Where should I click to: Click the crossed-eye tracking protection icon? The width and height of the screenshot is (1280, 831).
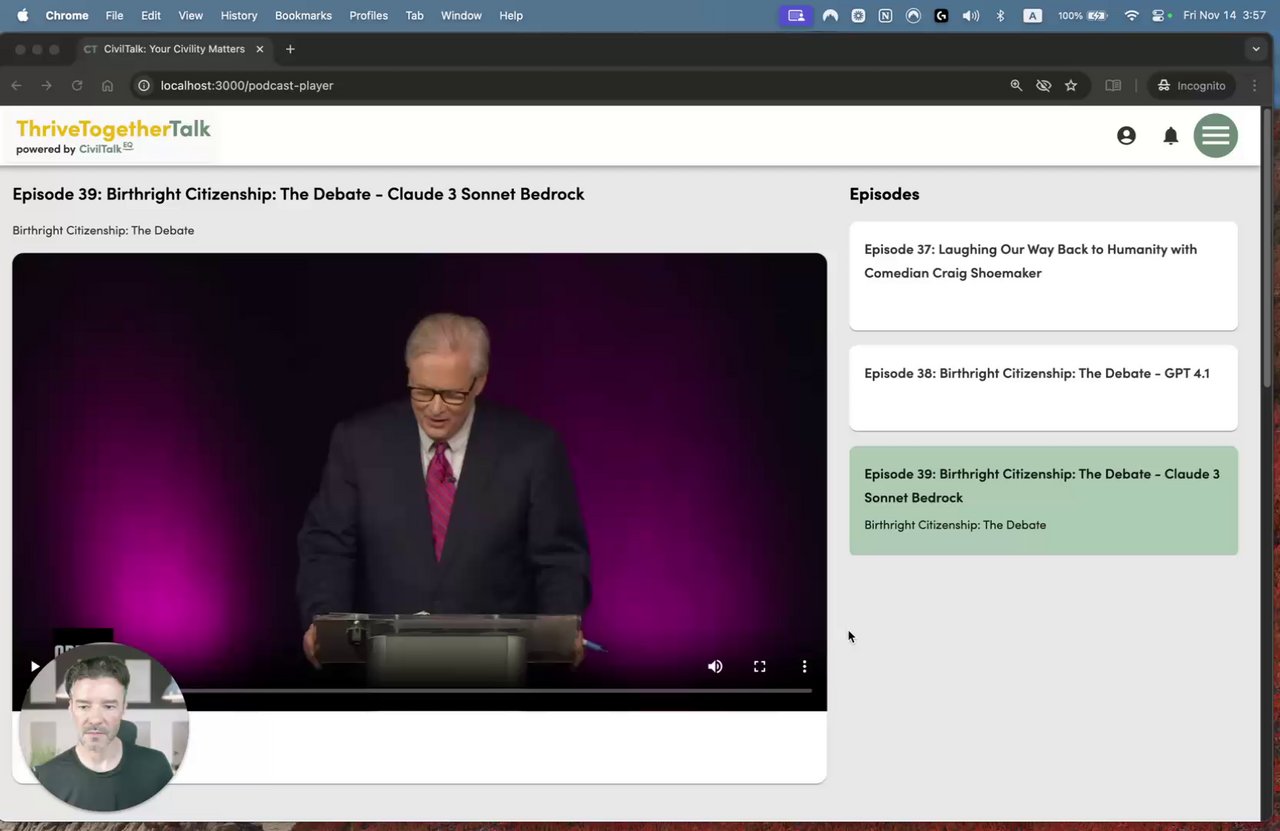(x=1044, y=85)
